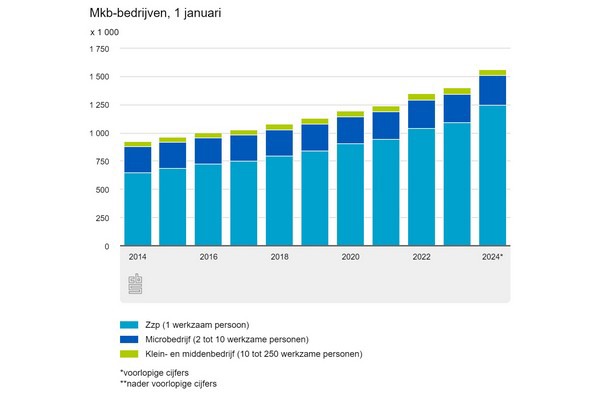Image resolution: width=600 pixels, height=400 pixels.
Task: Select the 2020 Zzp bar segment
Action: tap(350, 195)
